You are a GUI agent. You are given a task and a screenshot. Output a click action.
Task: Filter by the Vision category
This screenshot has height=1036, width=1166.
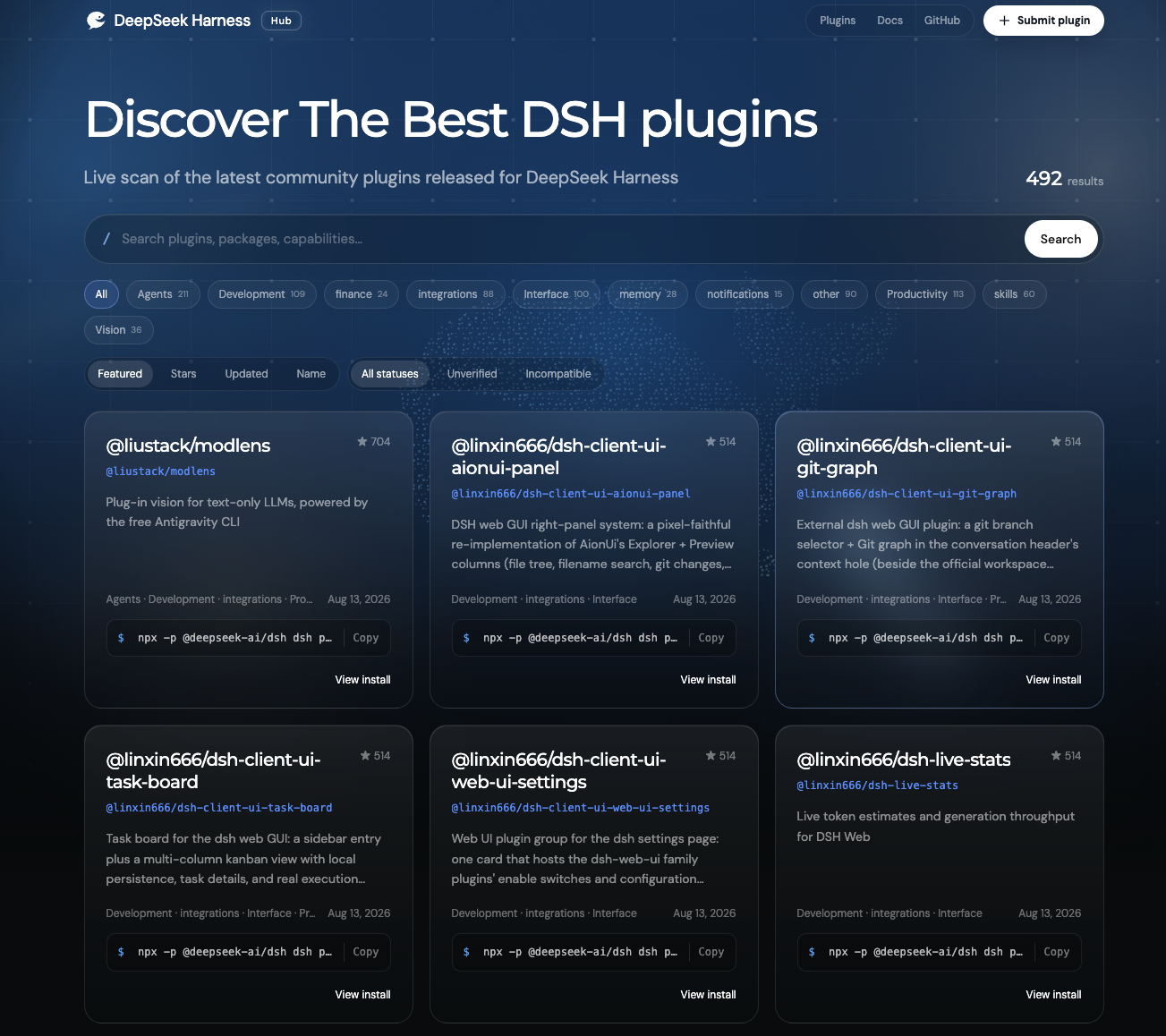pyautogui.click(x=118, y=330)
